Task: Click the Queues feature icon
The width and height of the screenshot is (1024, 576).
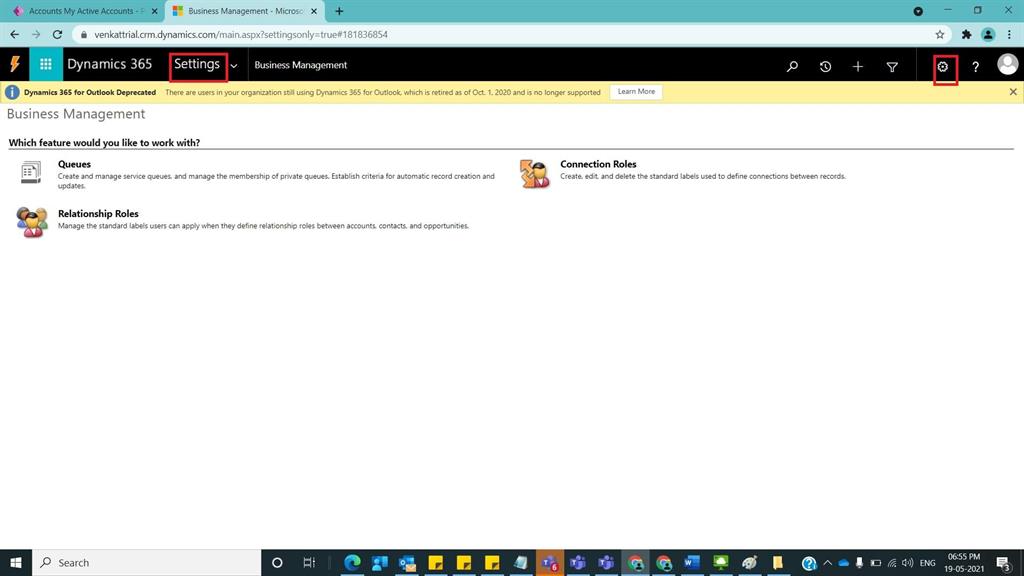Action: (27, 173)
